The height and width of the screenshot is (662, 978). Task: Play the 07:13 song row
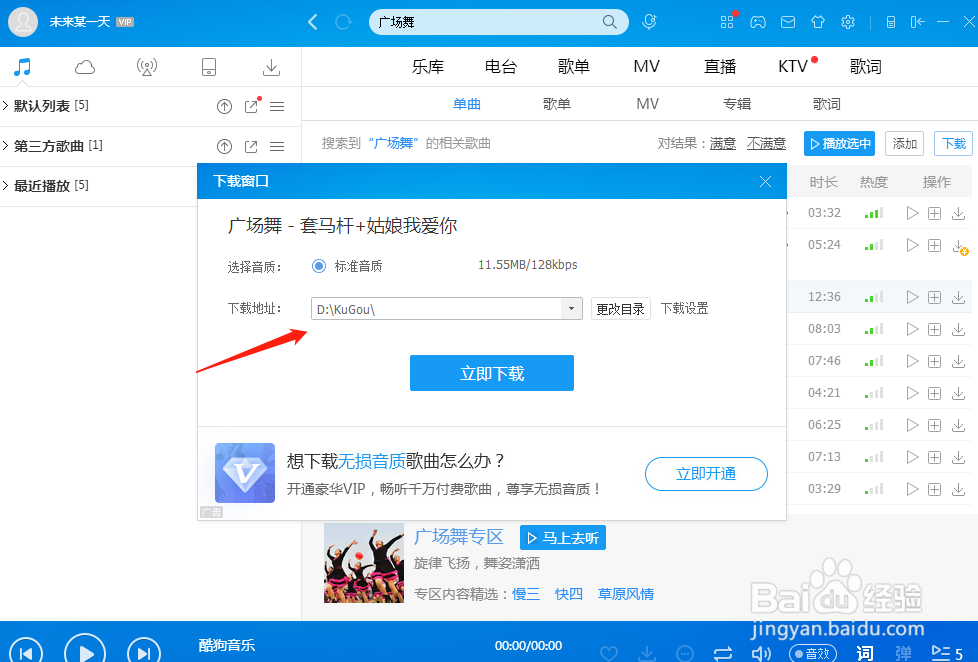click(x=912, y=457)
